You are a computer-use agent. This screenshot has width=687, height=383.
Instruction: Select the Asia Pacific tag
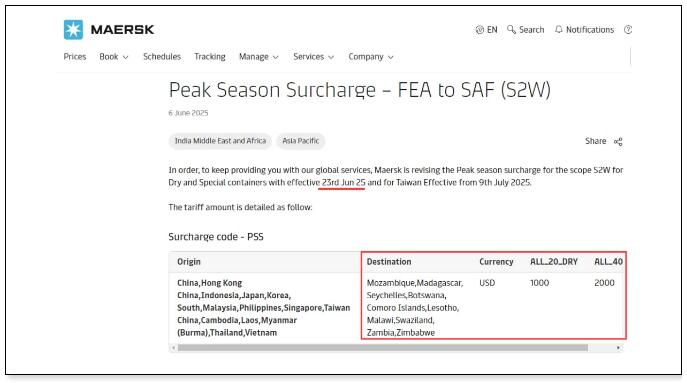tap(301, 141)
